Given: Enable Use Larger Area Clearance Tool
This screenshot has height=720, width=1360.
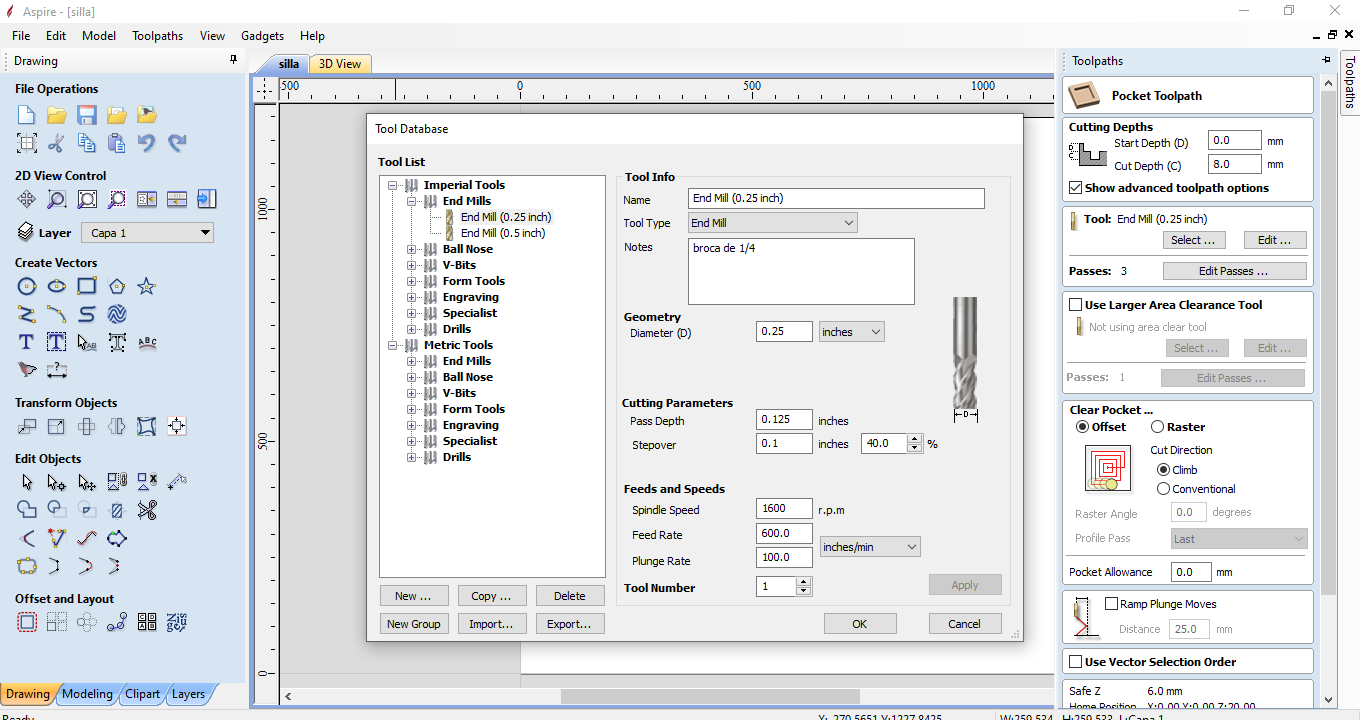Looking at the screenshot, I should [x=1075, y=305].
